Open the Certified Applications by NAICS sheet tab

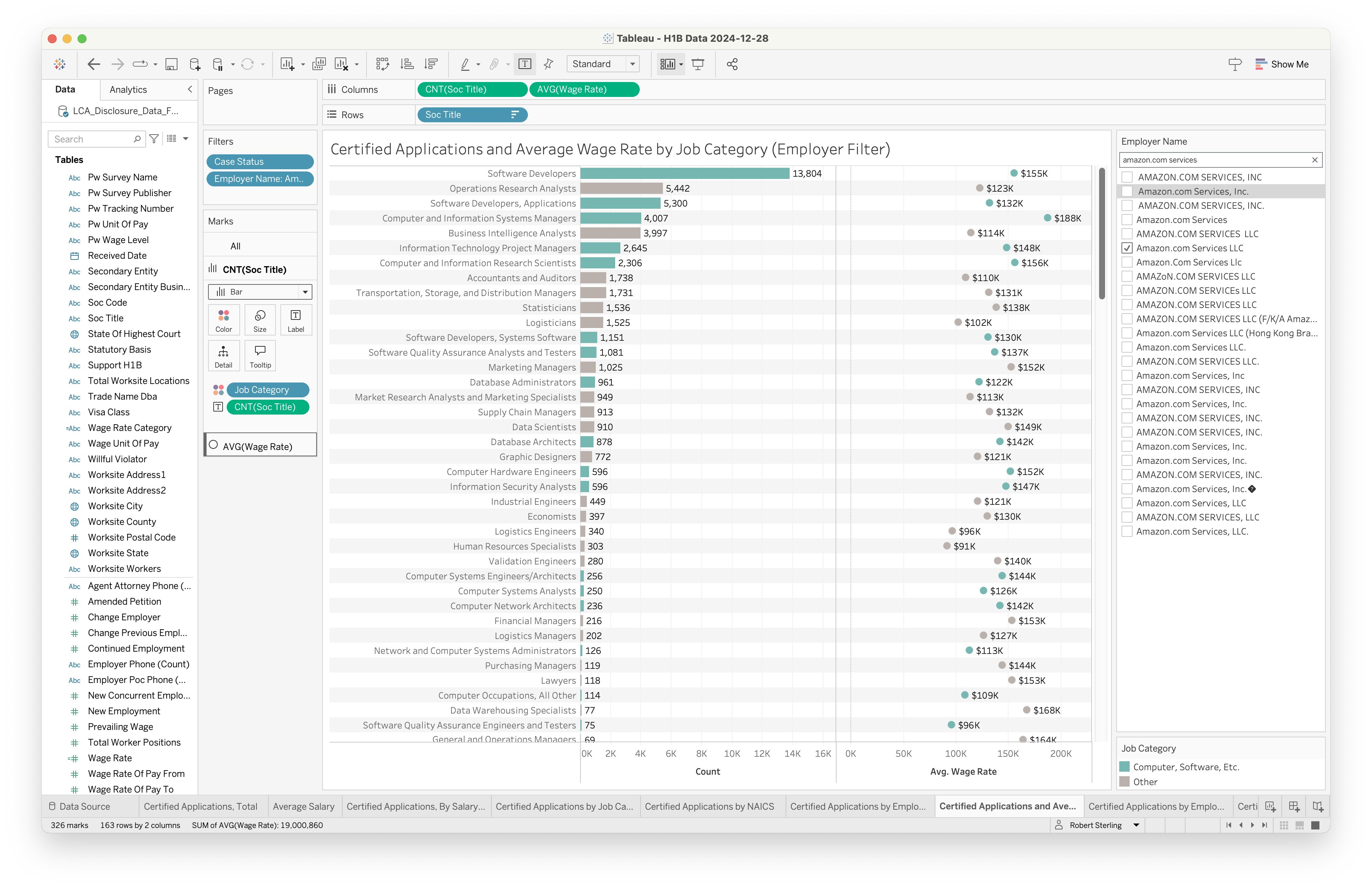pos(709,806)
